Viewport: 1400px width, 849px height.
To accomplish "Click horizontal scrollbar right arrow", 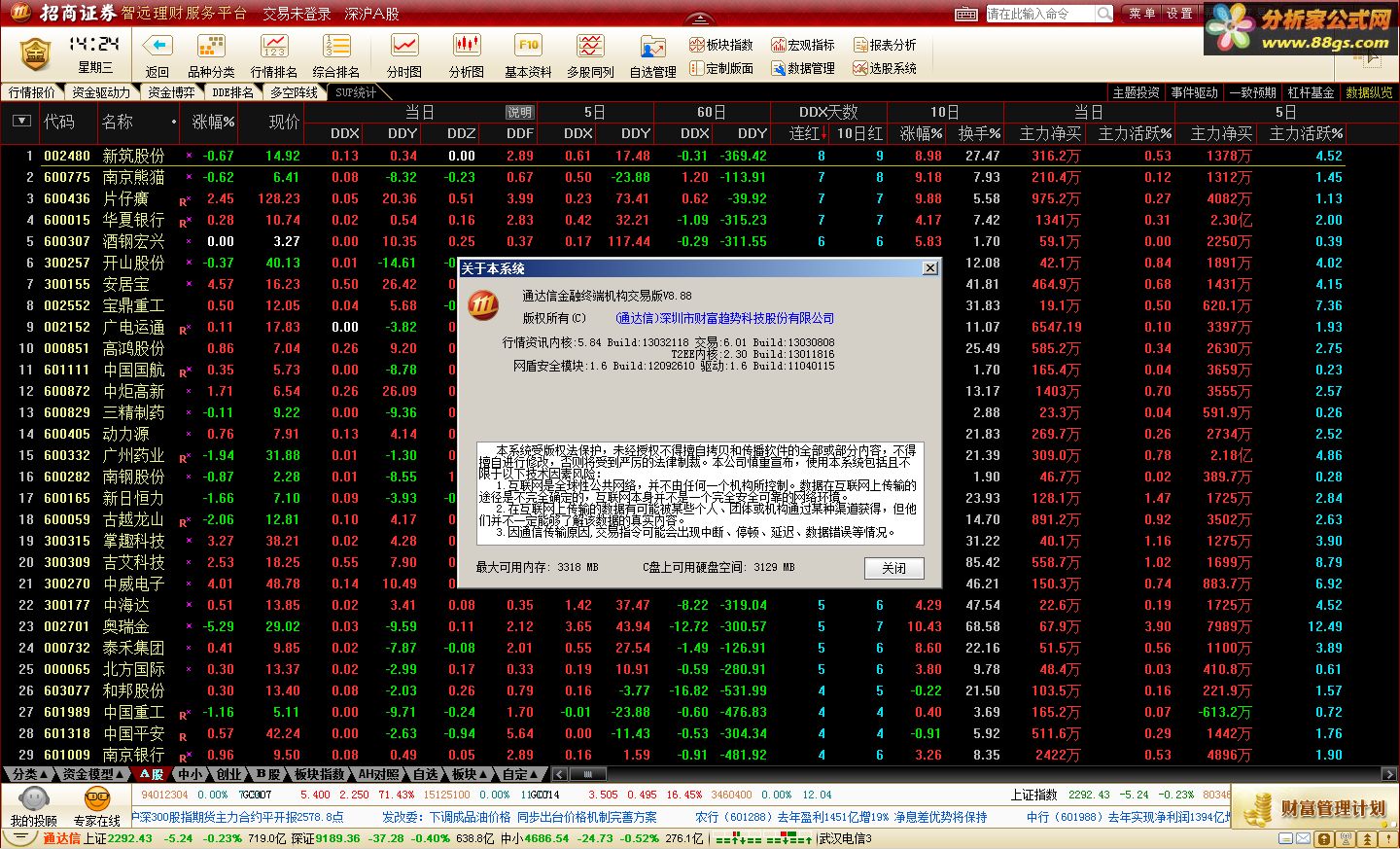I will pyautogui.click(x=1389, y=774).
